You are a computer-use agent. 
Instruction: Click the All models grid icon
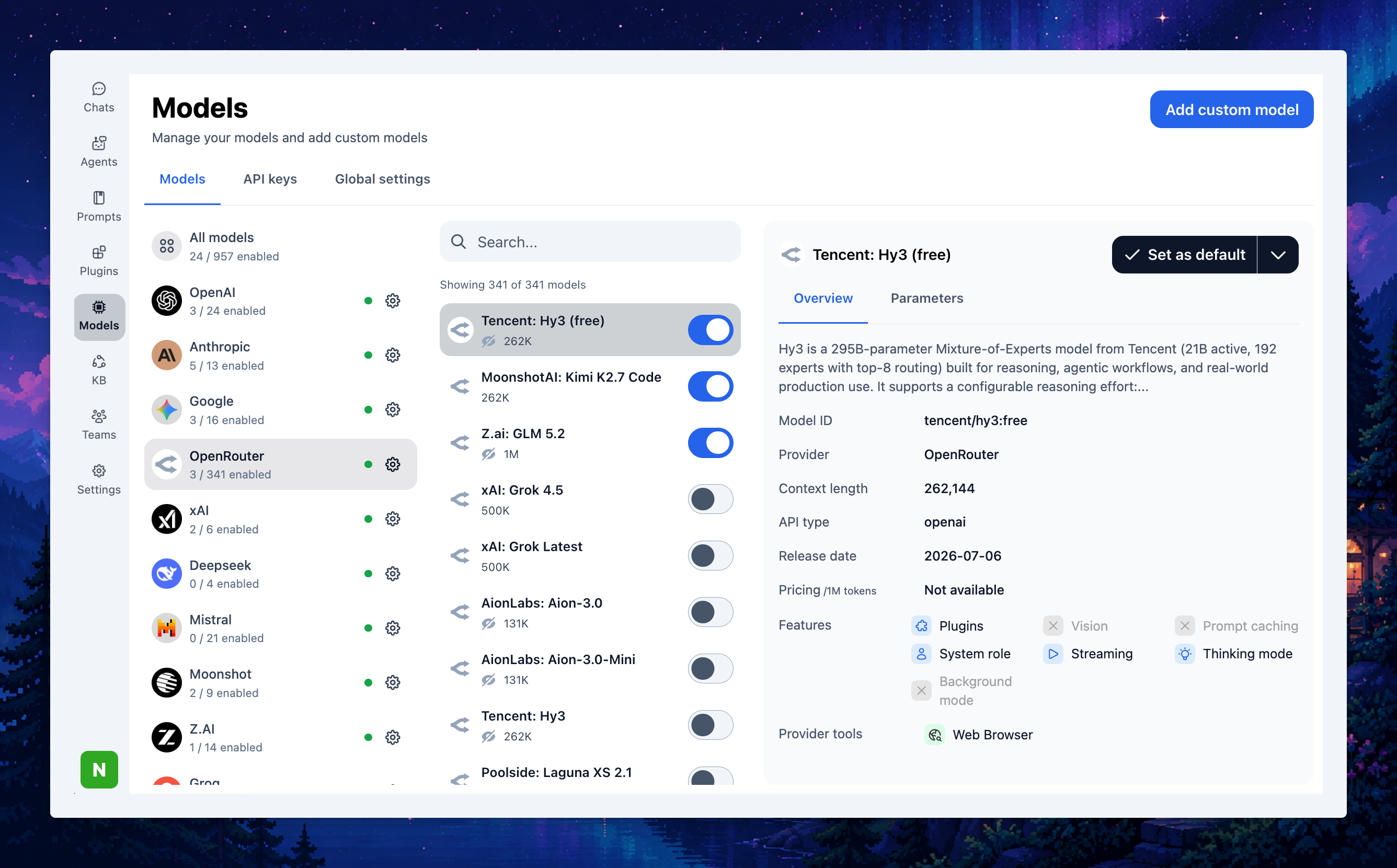click(x=166, y=246)
